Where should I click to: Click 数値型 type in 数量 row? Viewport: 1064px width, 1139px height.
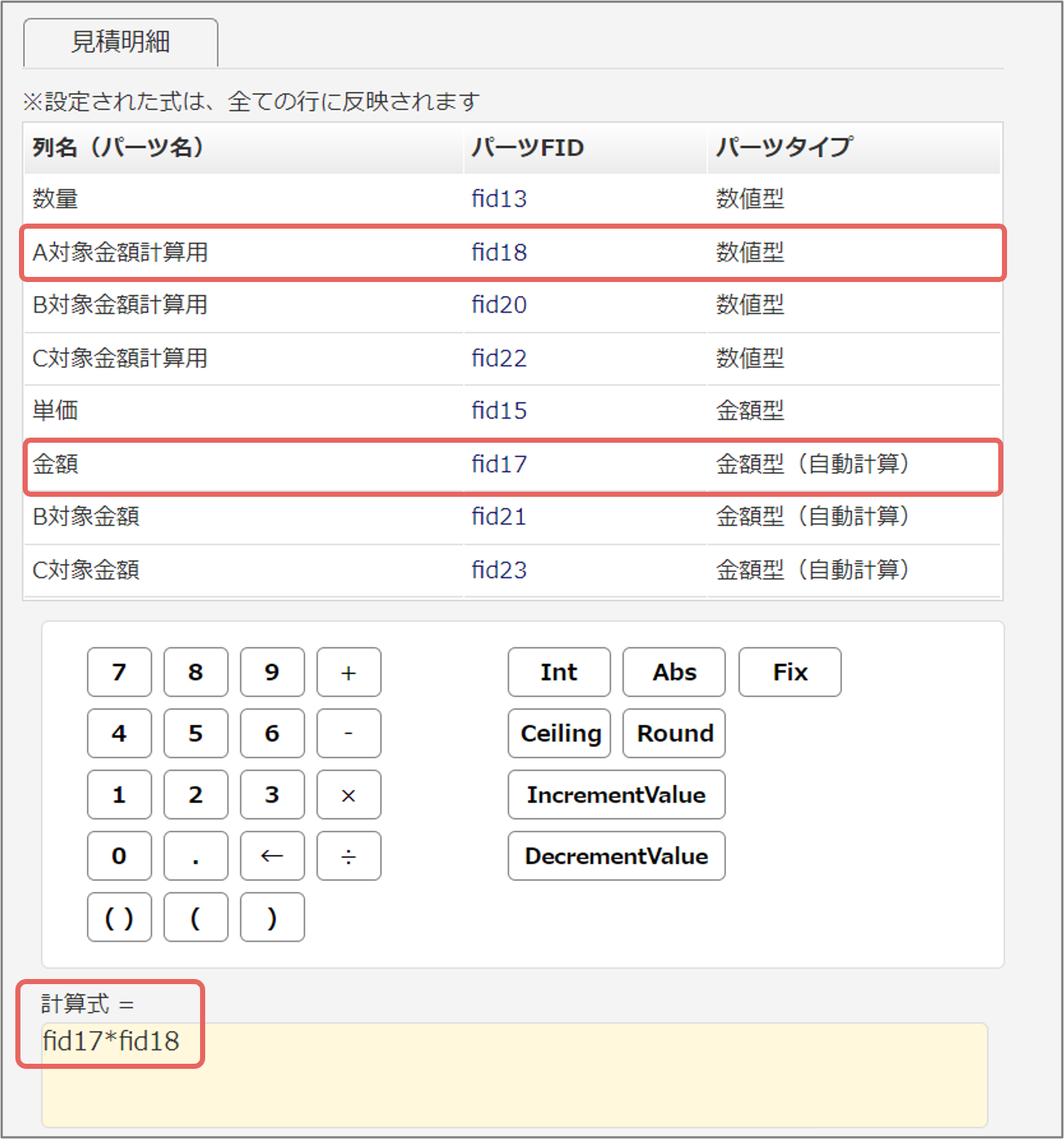[x=750, y=199]
